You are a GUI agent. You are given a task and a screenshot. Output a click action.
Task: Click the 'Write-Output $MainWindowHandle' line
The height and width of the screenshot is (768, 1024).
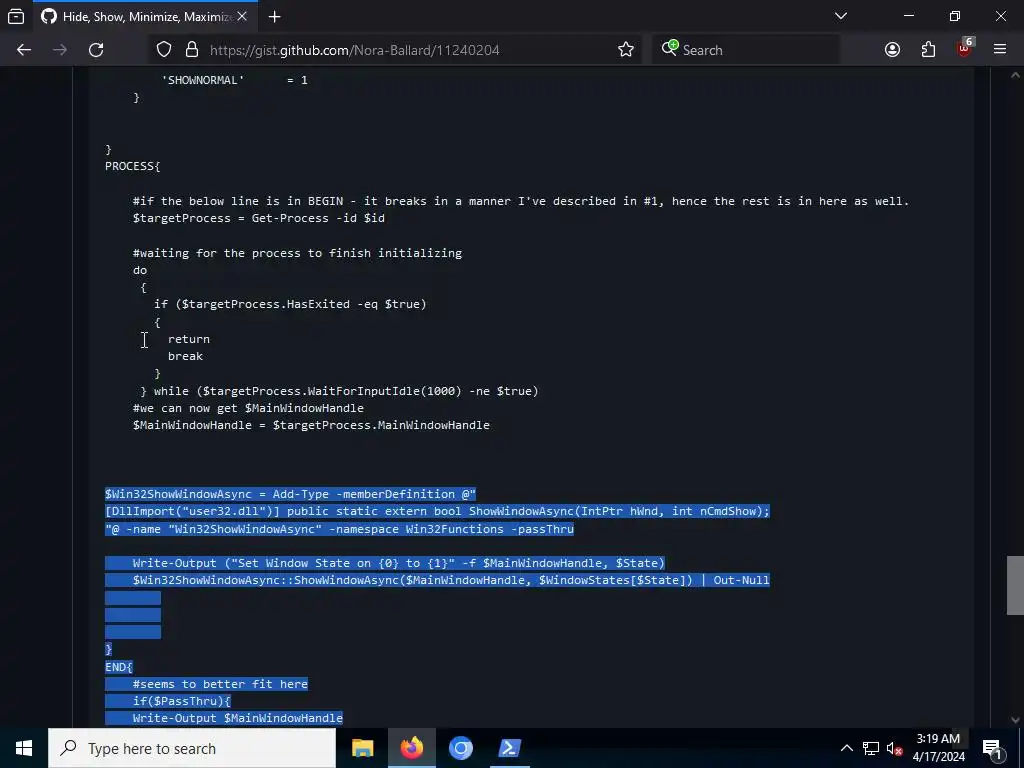[238, 718]
